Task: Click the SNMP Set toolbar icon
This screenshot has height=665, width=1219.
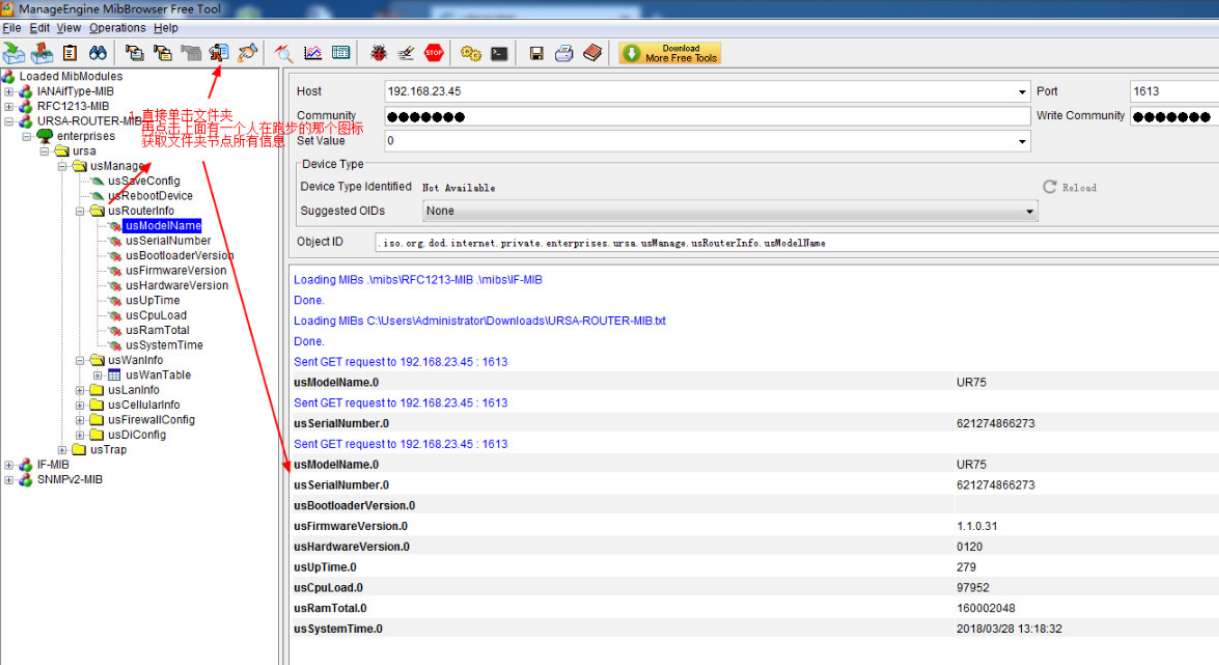Action: pyautogui.click(x=247, y=53)
